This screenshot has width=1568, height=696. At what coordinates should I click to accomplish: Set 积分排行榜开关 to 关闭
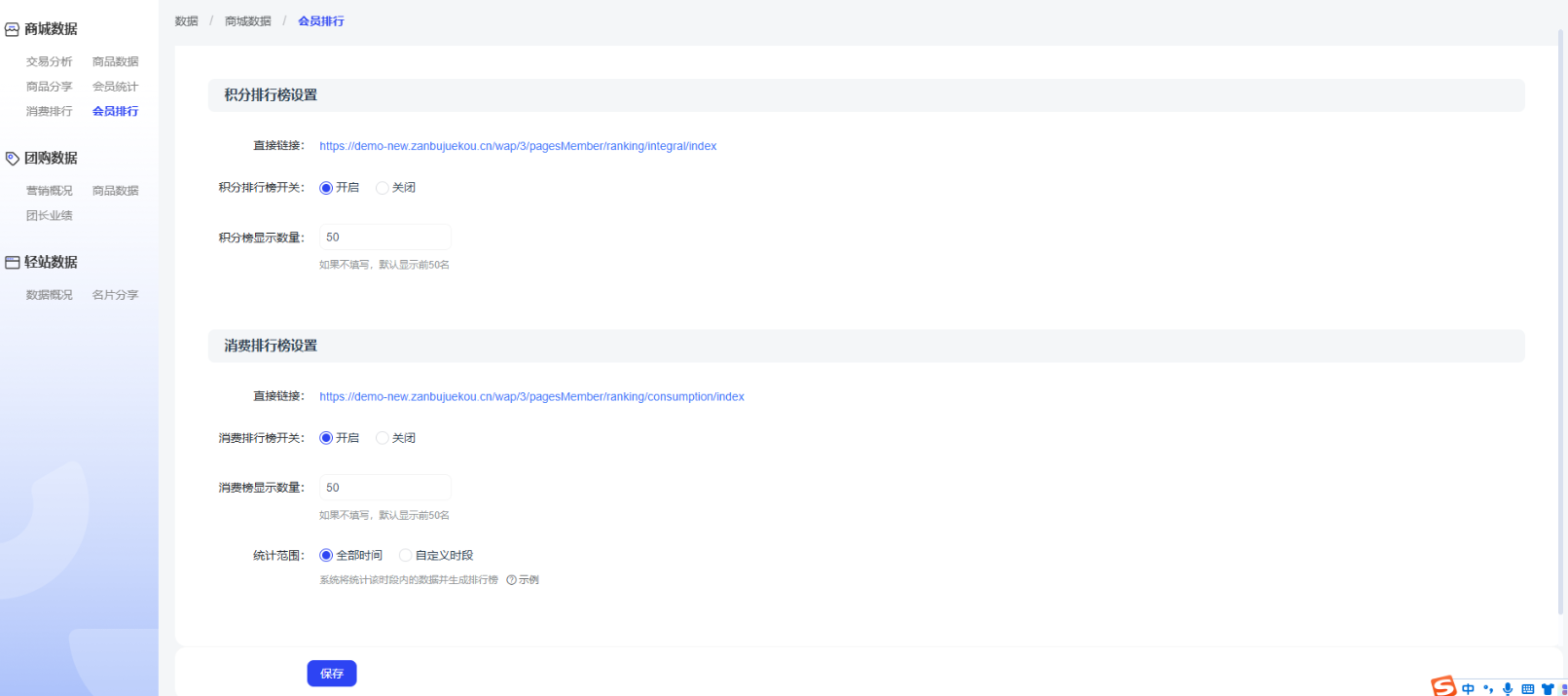(x=383, y=188)
